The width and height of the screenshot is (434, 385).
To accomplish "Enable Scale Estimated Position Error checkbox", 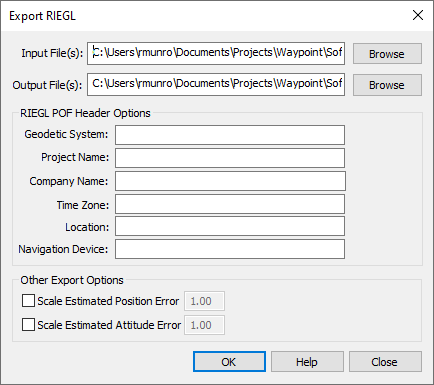I will [x=28, y=301].
